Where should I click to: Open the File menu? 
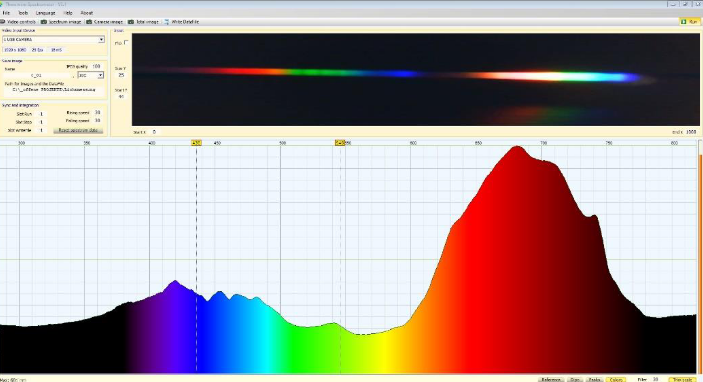click(x=6, y=13)
